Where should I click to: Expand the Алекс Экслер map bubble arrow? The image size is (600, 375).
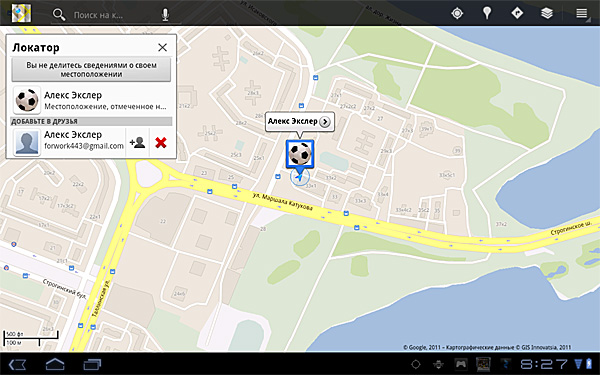[325, 122]
